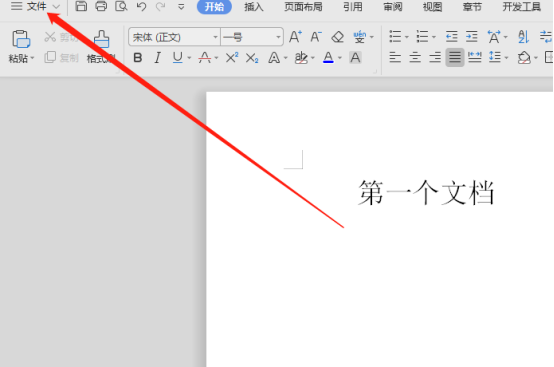
Task: Click the 粘贴 paste button
Action: click(x=21, y=46)
